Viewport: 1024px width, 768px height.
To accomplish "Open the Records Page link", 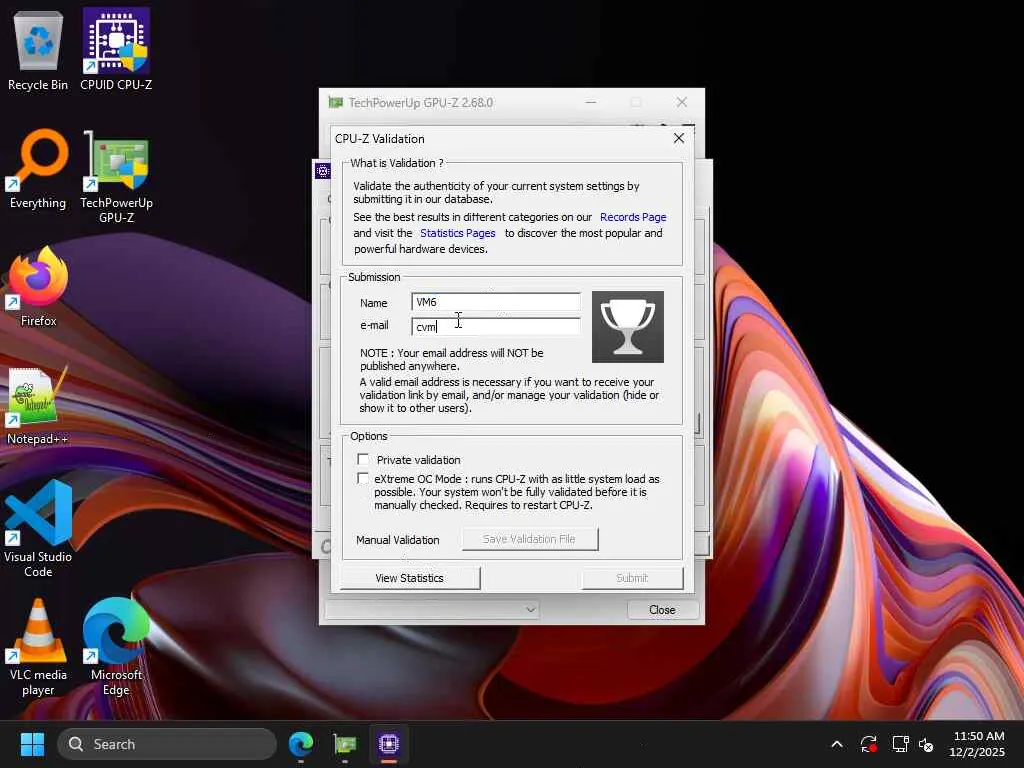I will click(633, 217).
